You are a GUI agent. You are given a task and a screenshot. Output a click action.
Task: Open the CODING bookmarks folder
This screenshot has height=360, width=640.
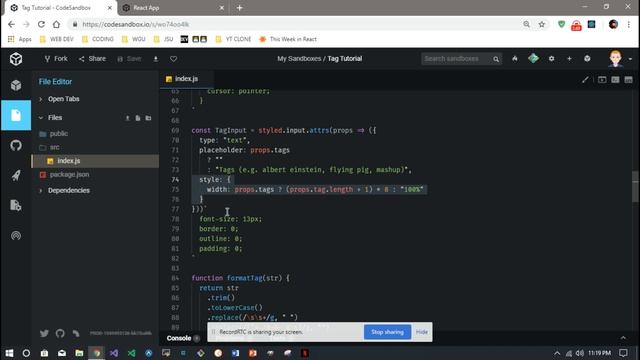(98, 39)
